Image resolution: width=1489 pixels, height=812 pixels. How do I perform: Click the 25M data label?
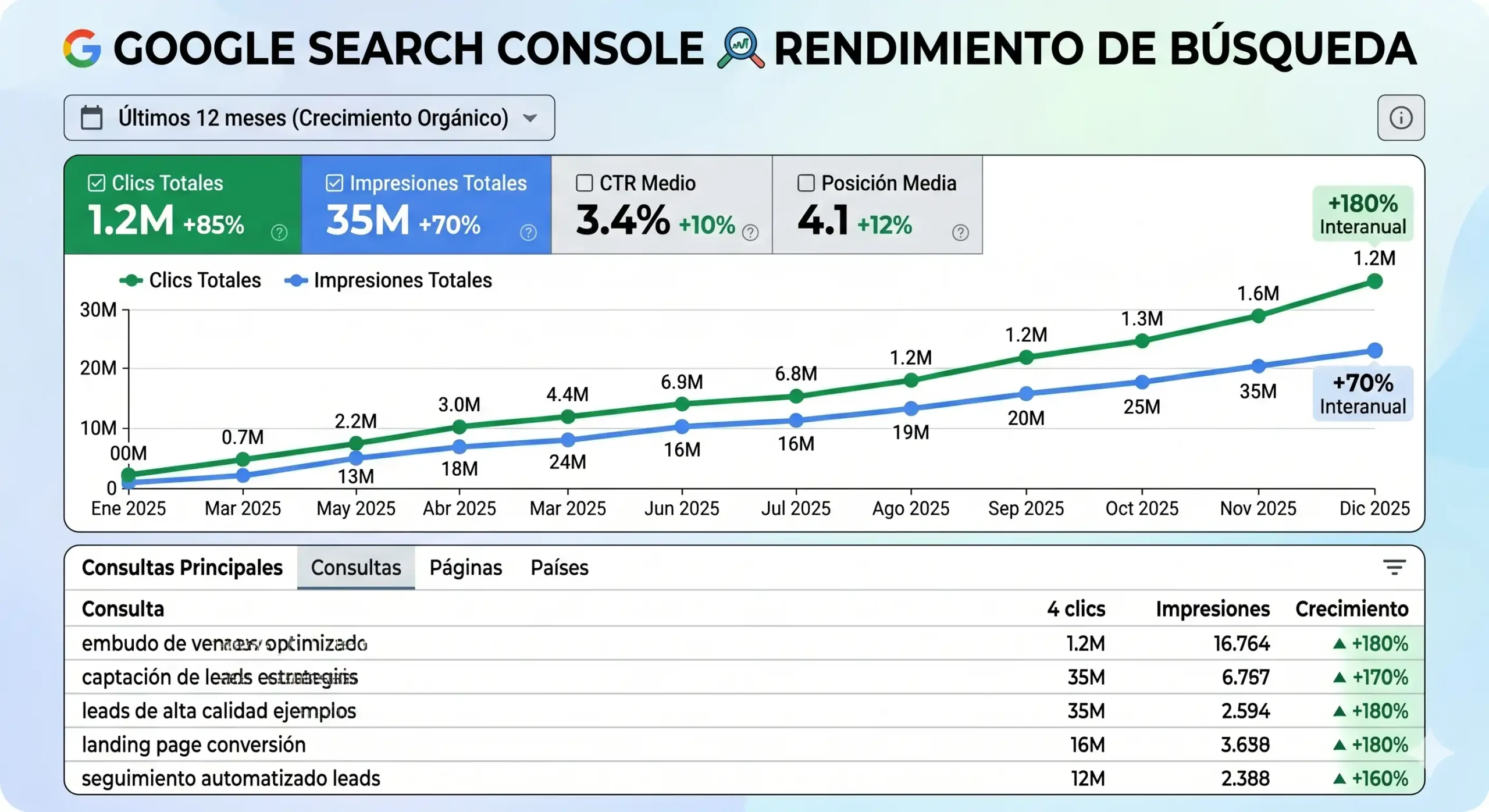tap(1142, 407)
